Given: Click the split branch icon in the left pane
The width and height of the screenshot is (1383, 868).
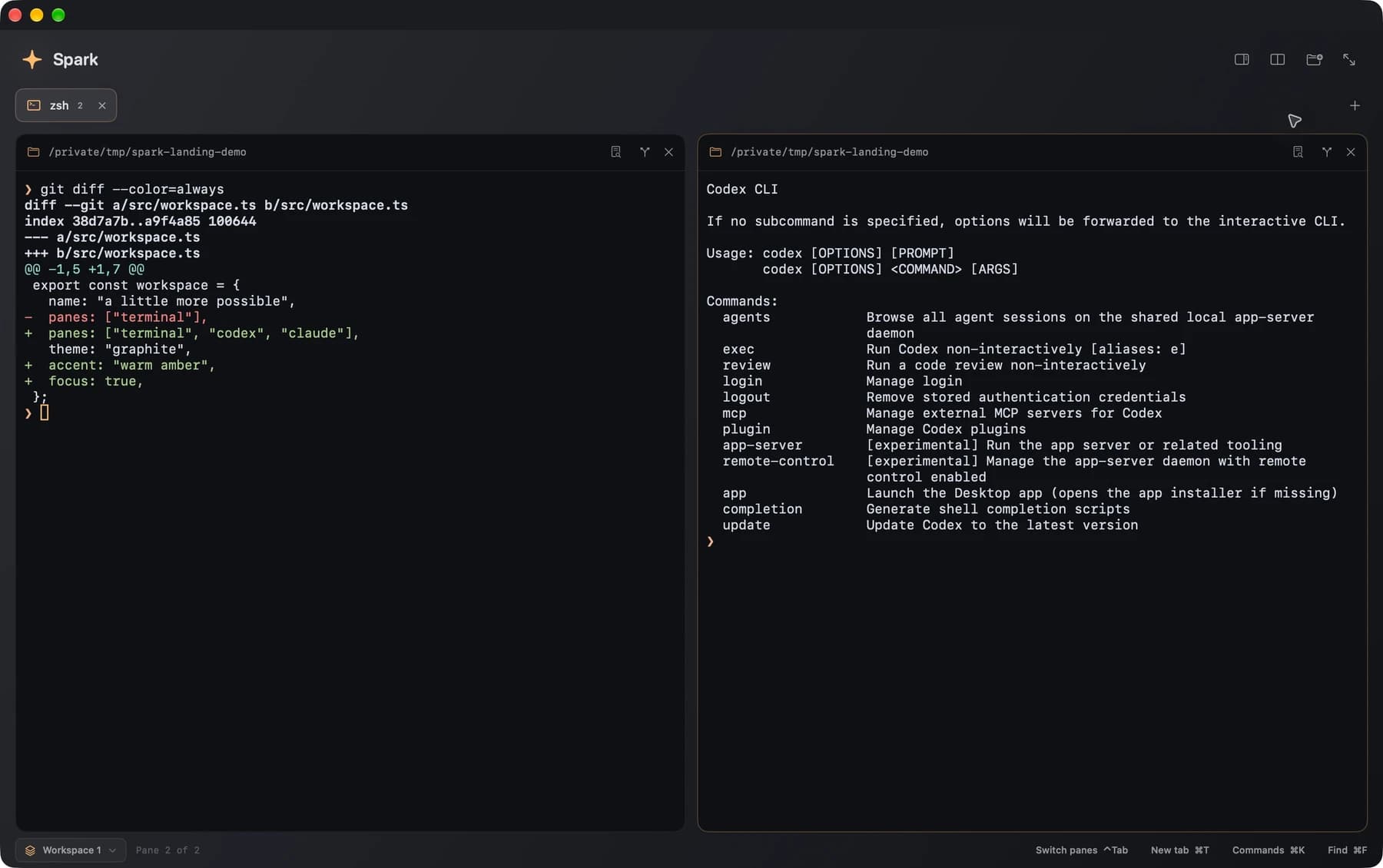Looking at the screenshot, I should 645,152.
